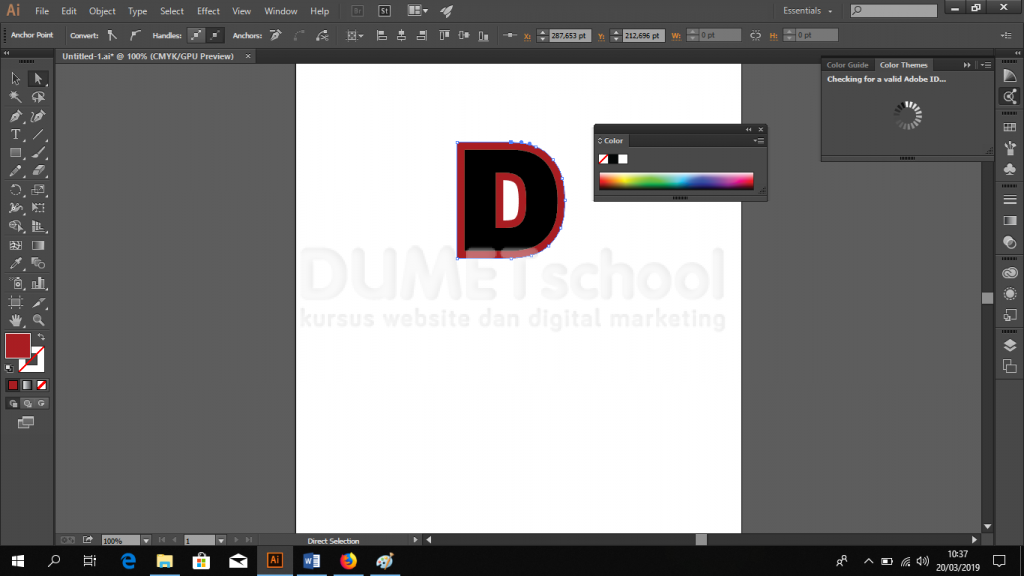Set paint mode to Gradient
1024x576 pixels.
coord(27,385)
